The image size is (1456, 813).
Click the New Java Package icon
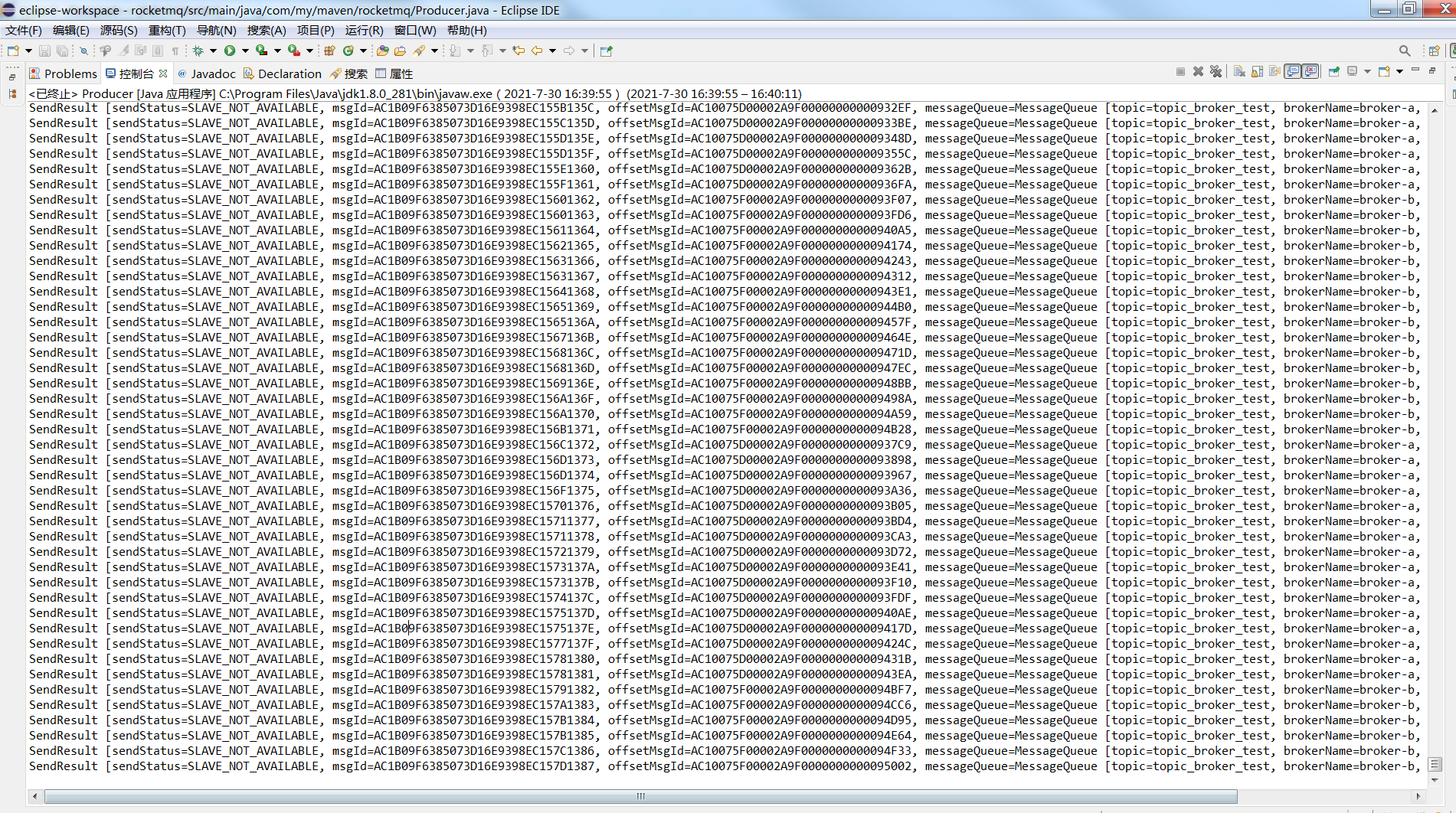[x=329, y=51]
